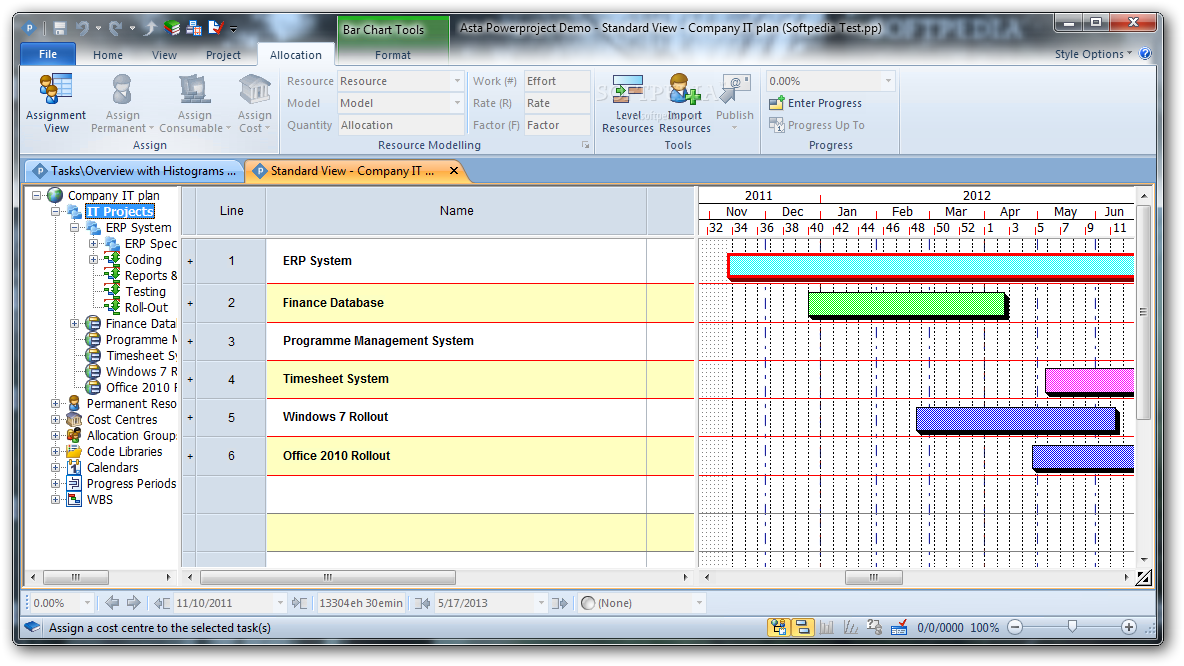
Task: Select Progress Periods in the tree
Action: point(131,483)
